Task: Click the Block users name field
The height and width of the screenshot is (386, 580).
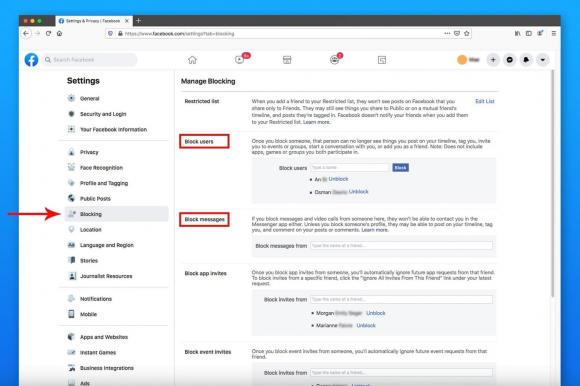Action: [350, 168]
